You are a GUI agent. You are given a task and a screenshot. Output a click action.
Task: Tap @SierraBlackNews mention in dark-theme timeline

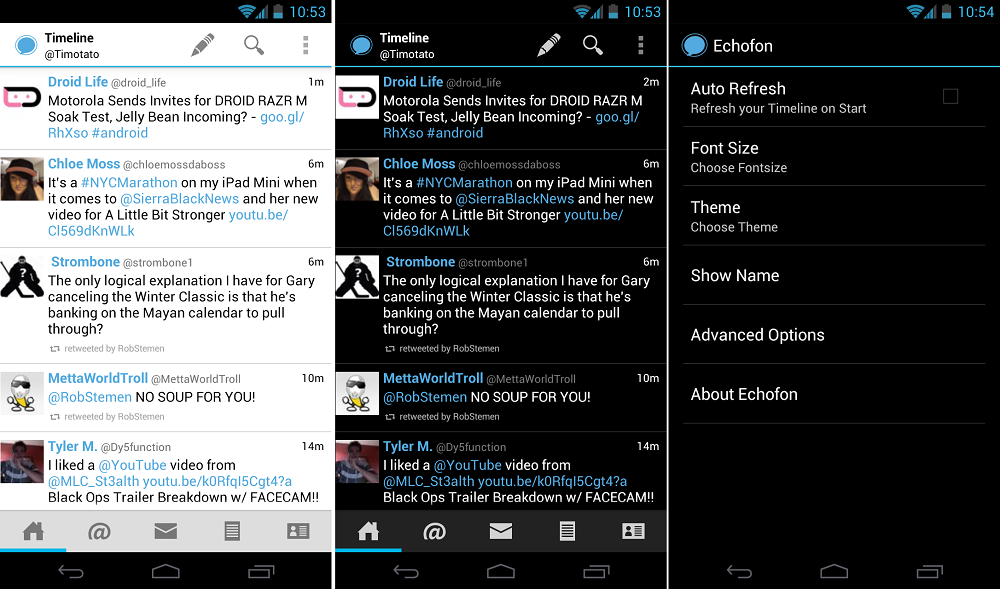click(514, 199)
